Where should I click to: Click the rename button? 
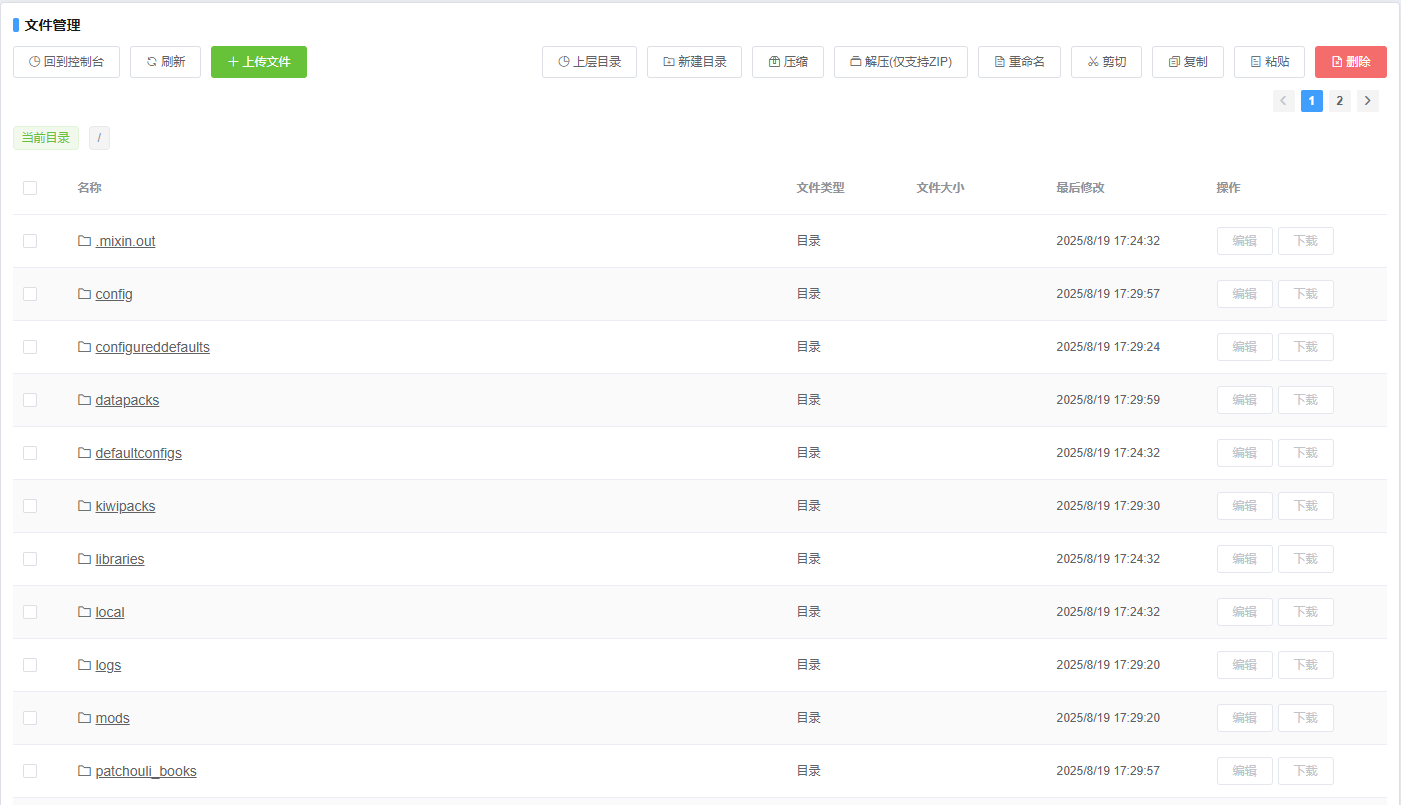coord(1019,62)
